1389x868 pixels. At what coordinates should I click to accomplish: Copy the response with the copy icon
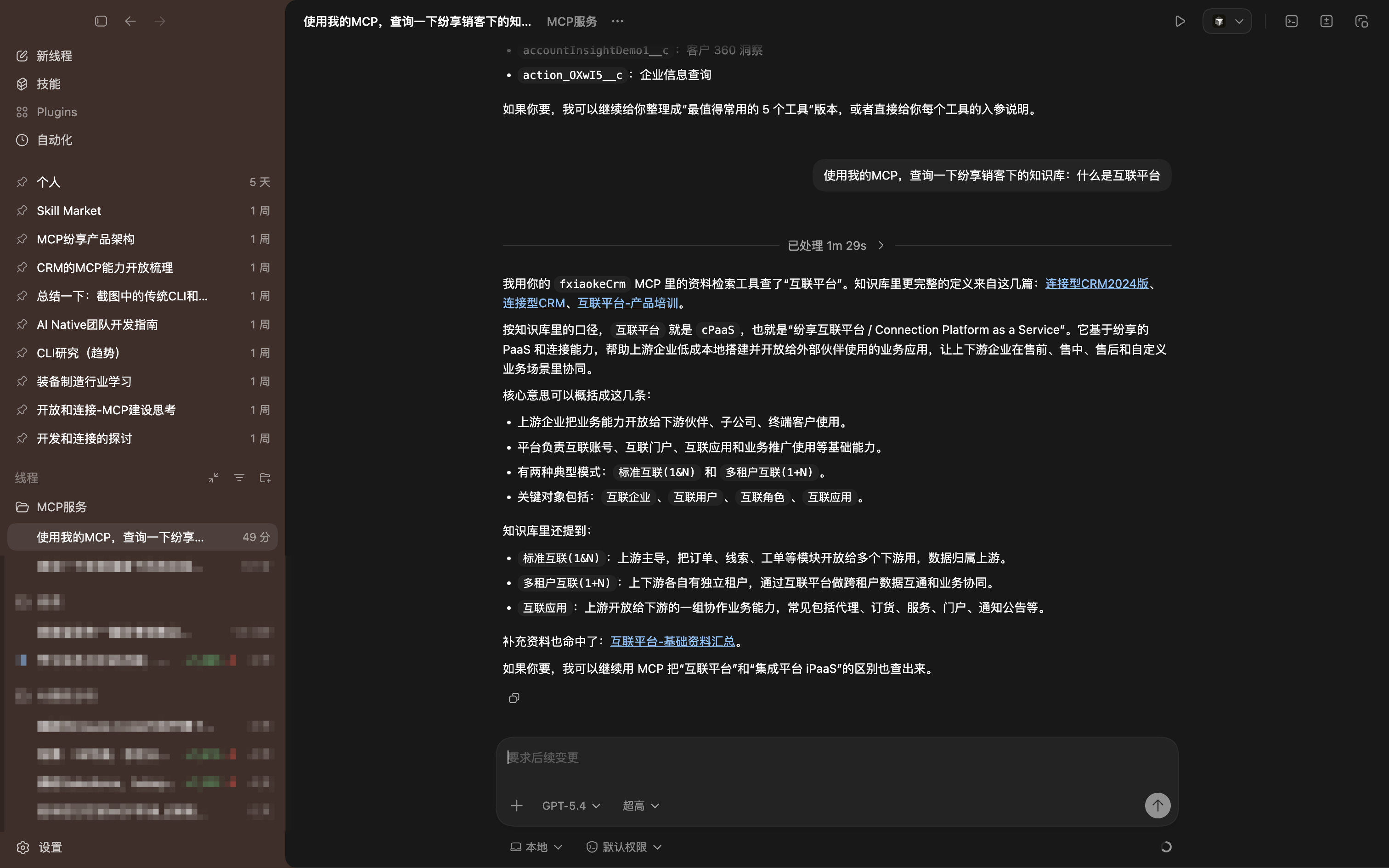coord(514,698)
